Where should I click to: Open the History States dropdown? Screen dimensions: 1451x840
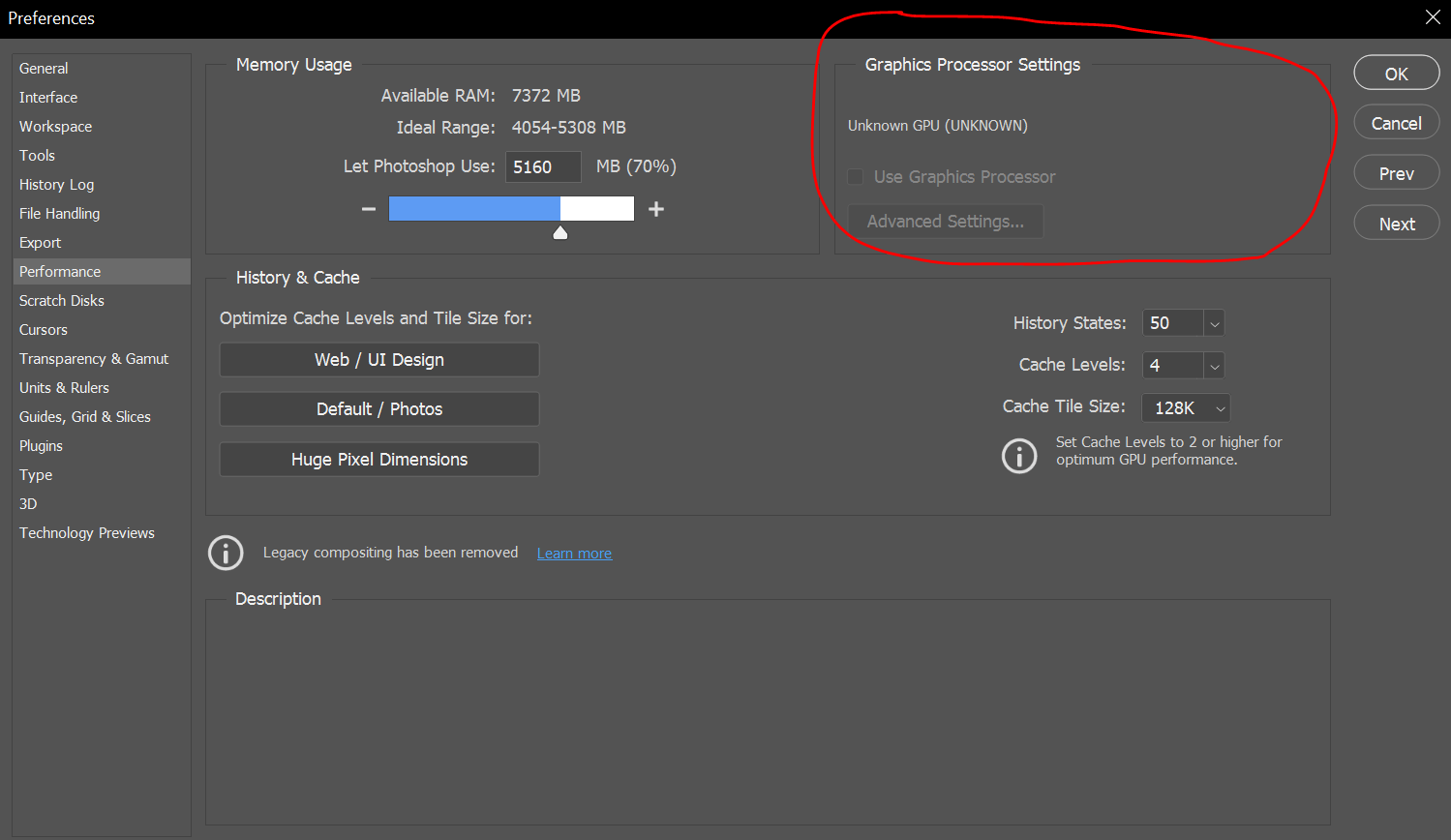coord(1214,322)
